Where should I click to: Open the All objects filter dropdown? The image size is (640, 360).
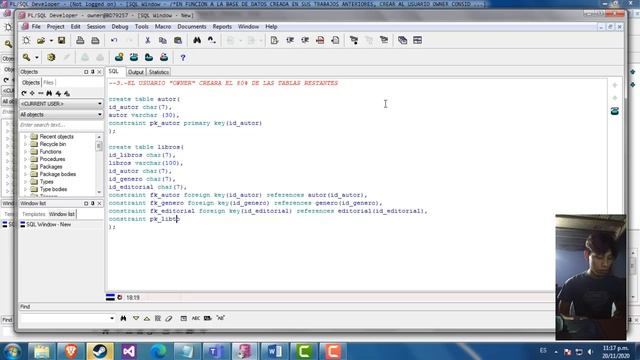click(x=61, y=115)
